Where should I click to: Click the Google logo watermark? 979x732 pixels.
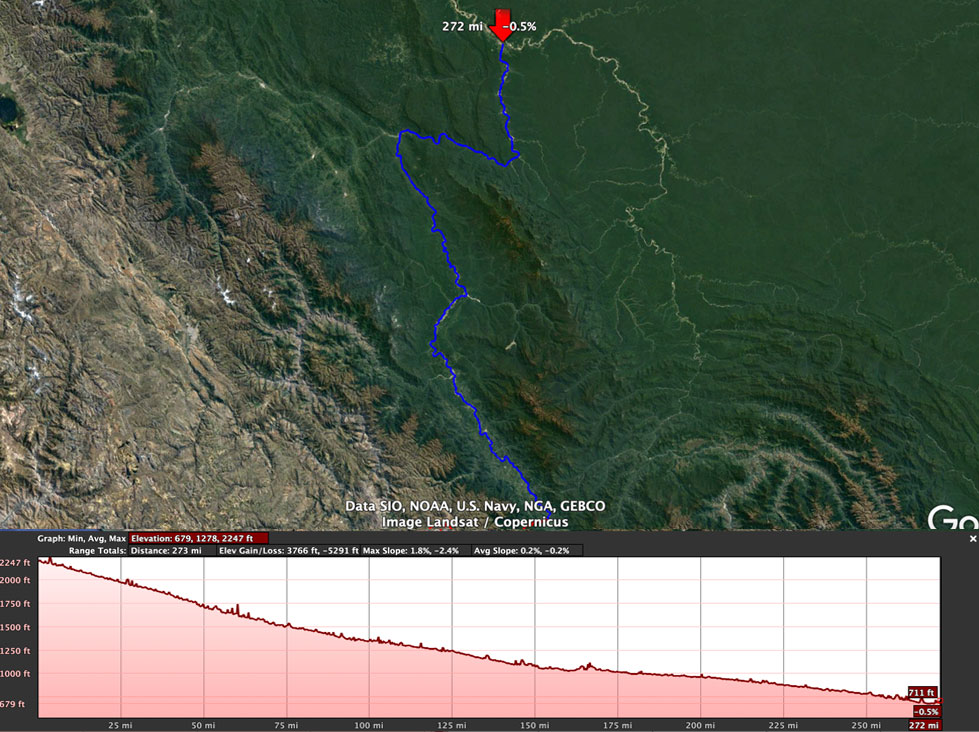tap(953, 518)
